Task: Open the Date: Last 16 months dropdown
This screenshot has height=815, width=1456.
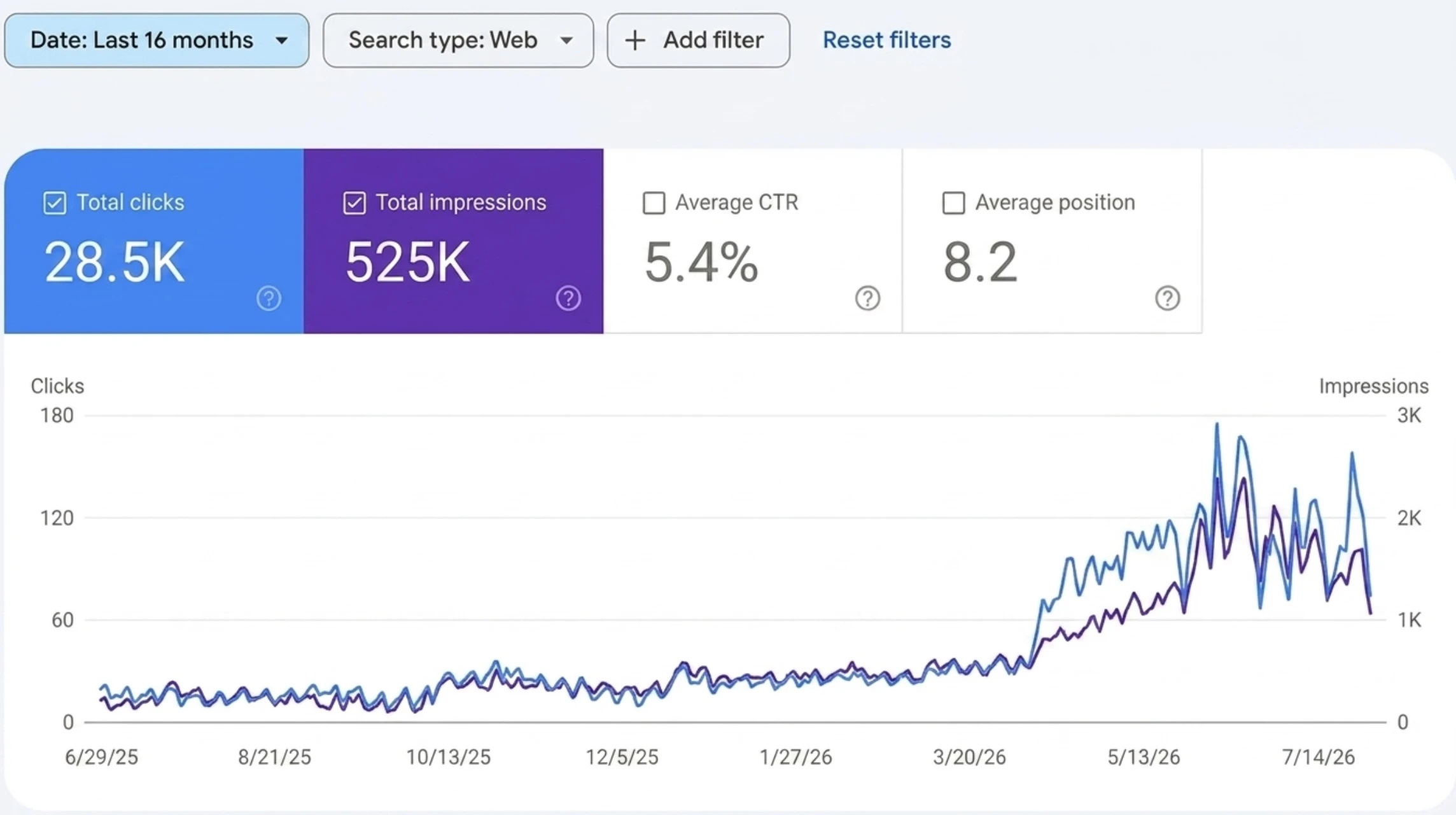Action: 157,40
